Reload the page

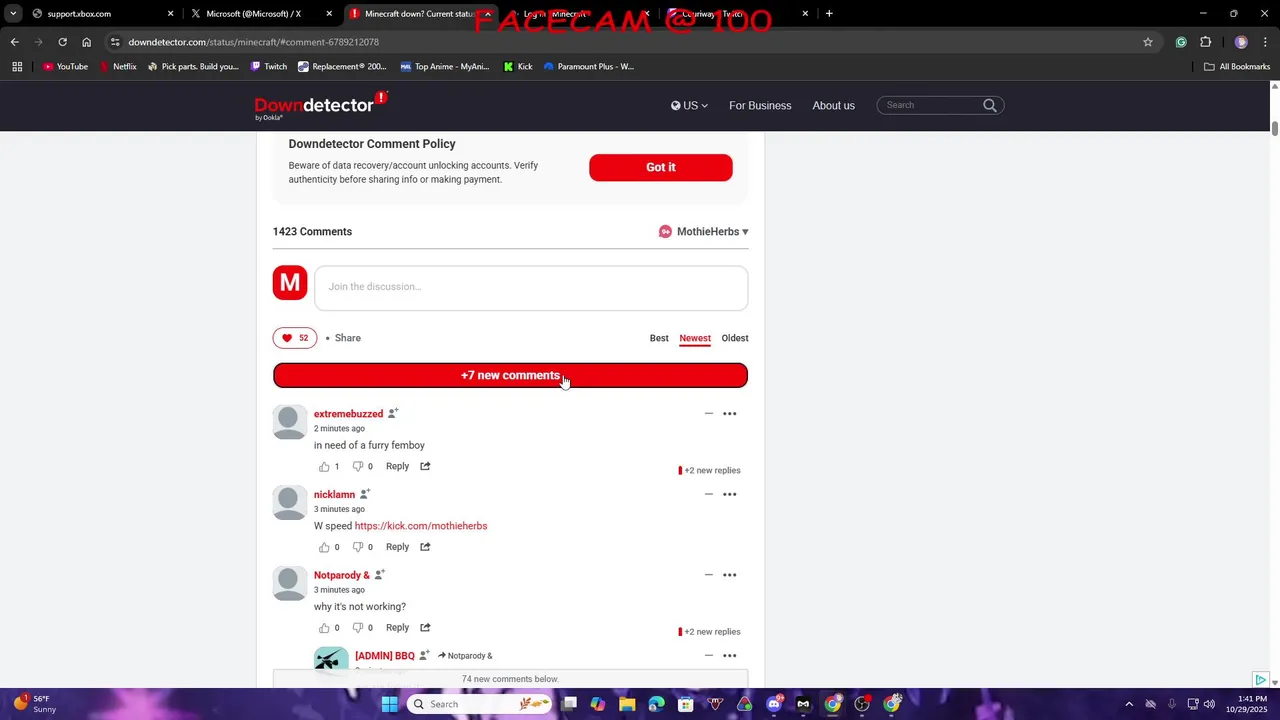point(62,42)
